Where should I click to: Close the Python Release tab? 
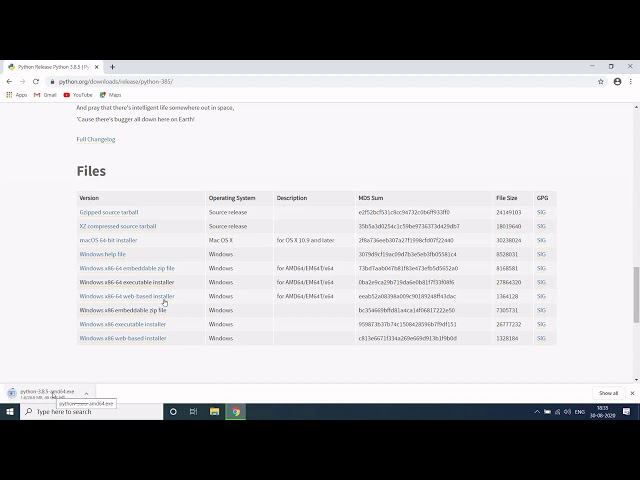point(97,67)
